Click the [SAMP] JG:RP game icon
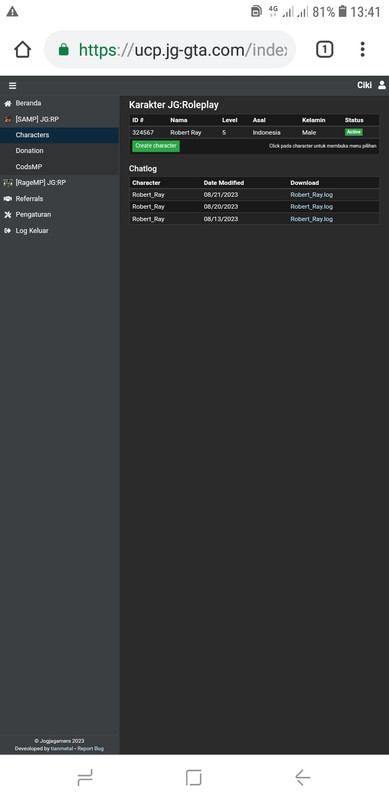The image size is (389, 800). click(x=8, y=119)
